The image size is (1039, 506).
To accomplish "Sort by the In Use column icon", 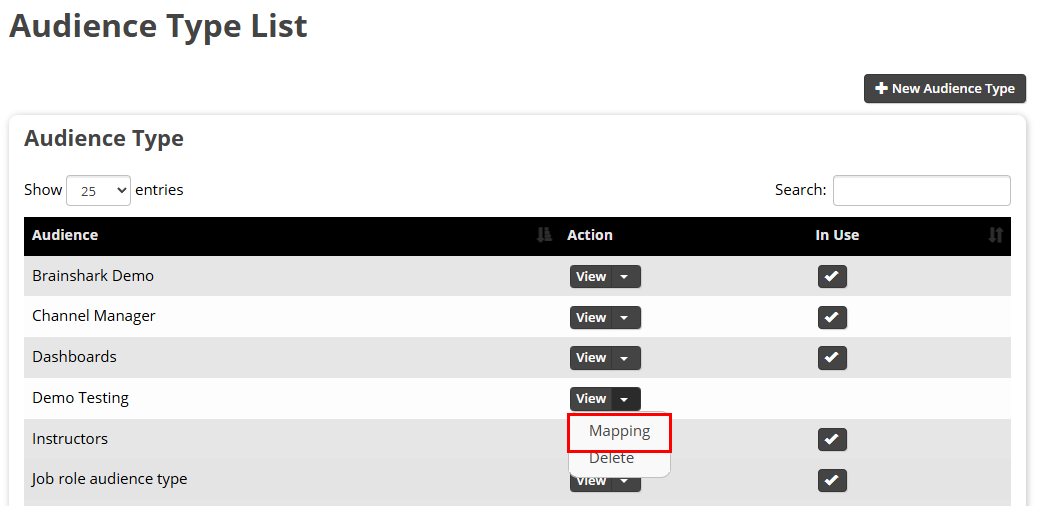I will tap(995, 235).
